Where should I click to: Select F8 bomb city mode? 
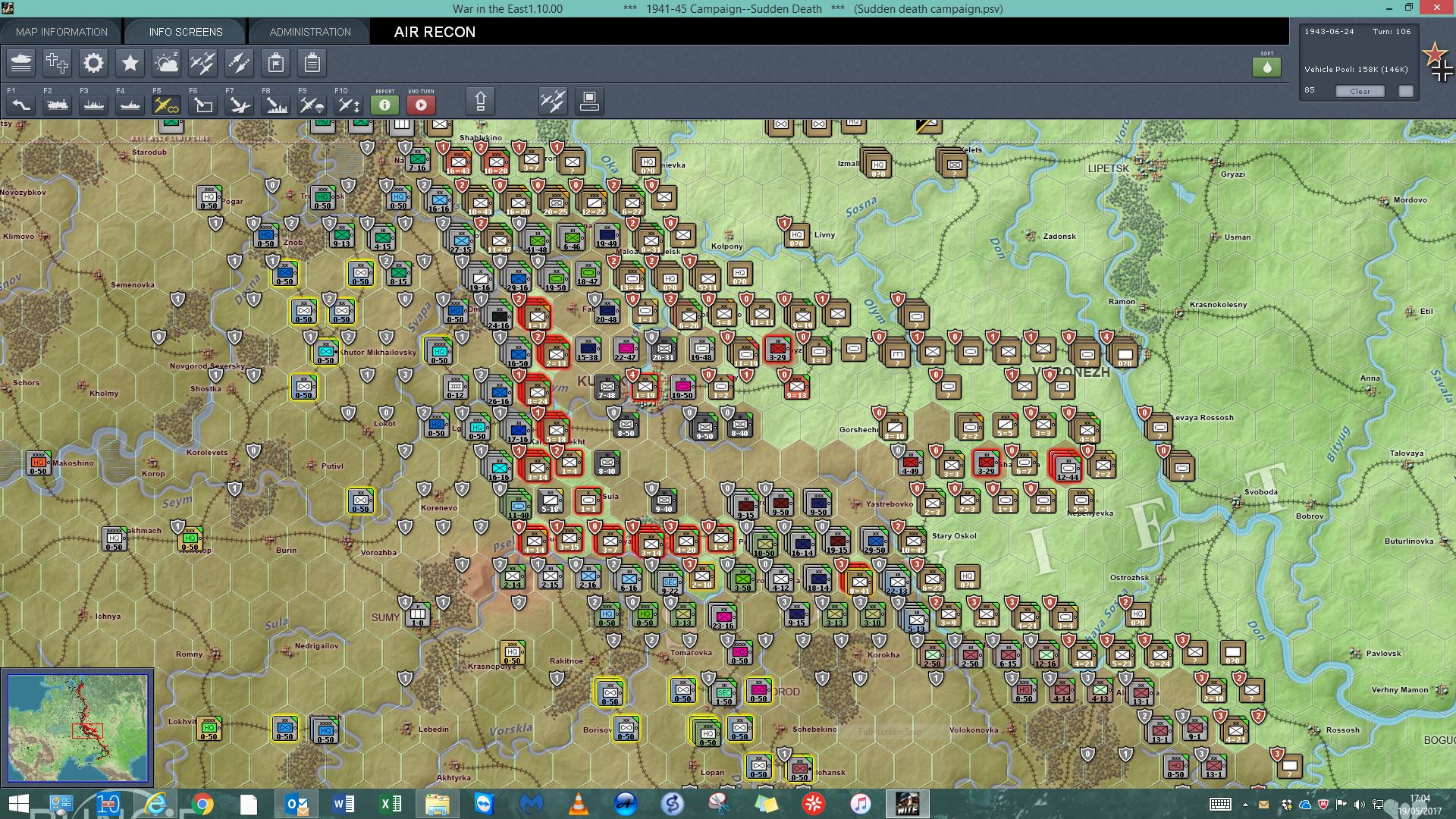pyautogui.click(x=275, y=105)
